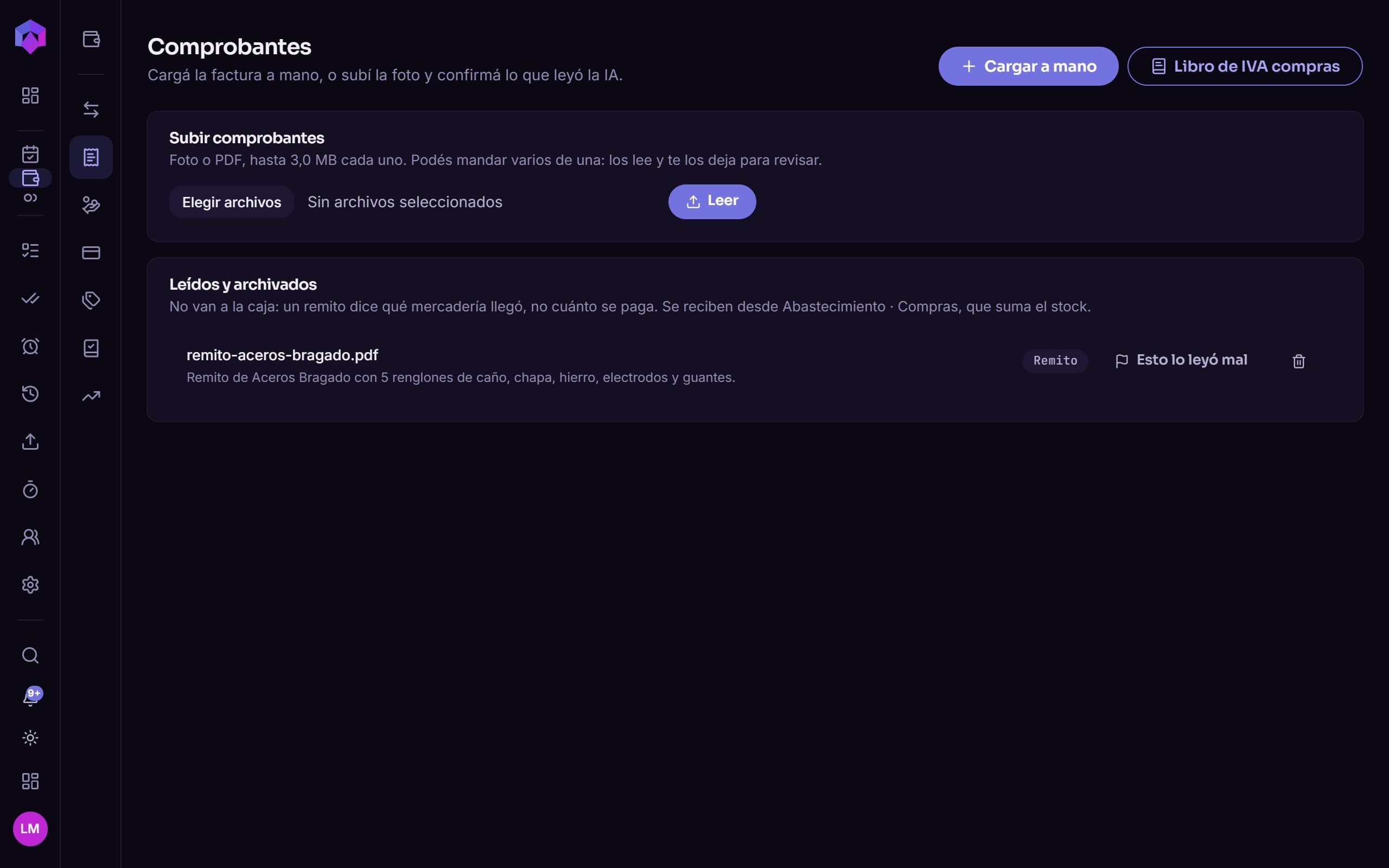Open the transfers arrows icon in submenu

91,110
